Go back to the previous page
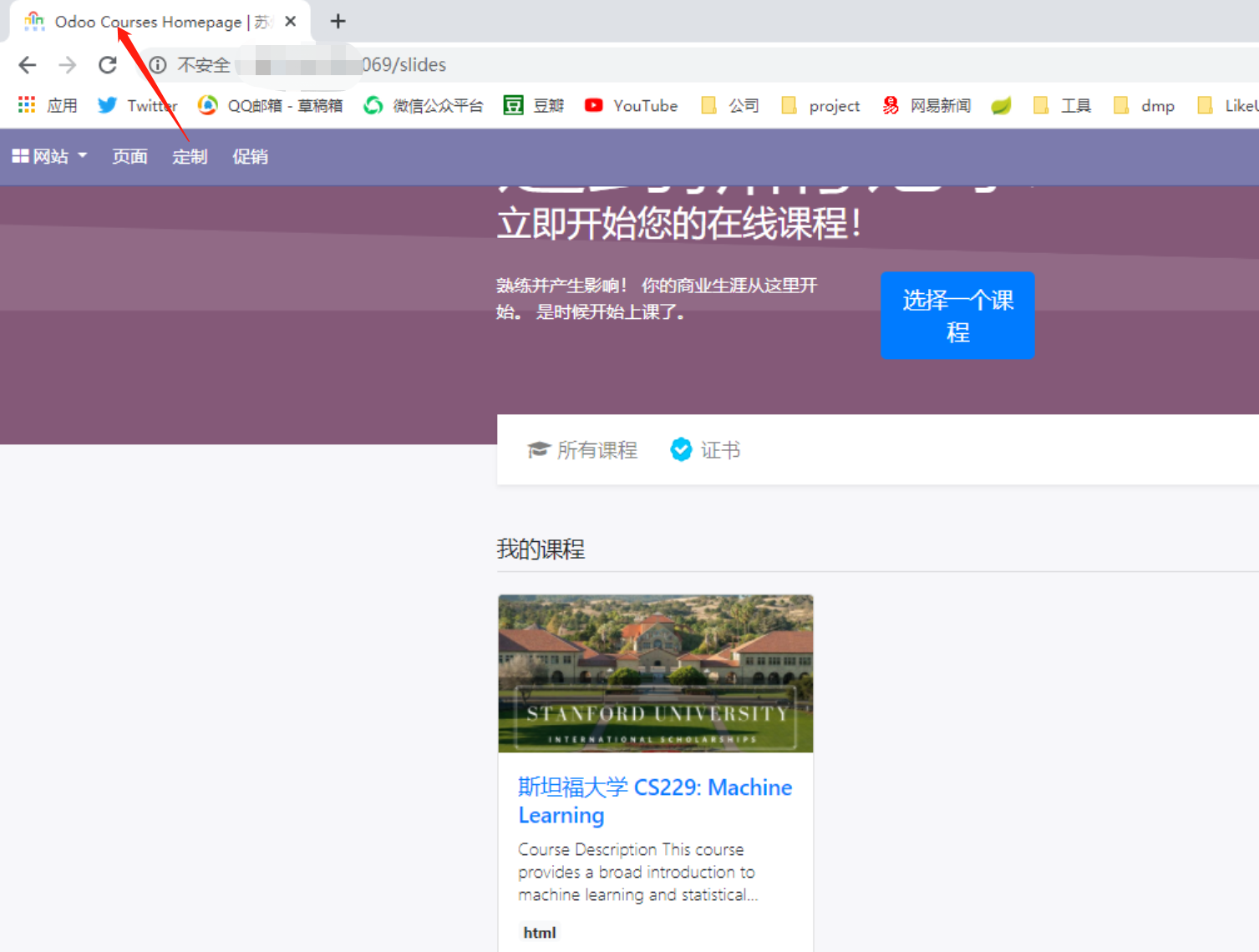The width and height of the screenshot is (1259, 952). coord(27,64)
